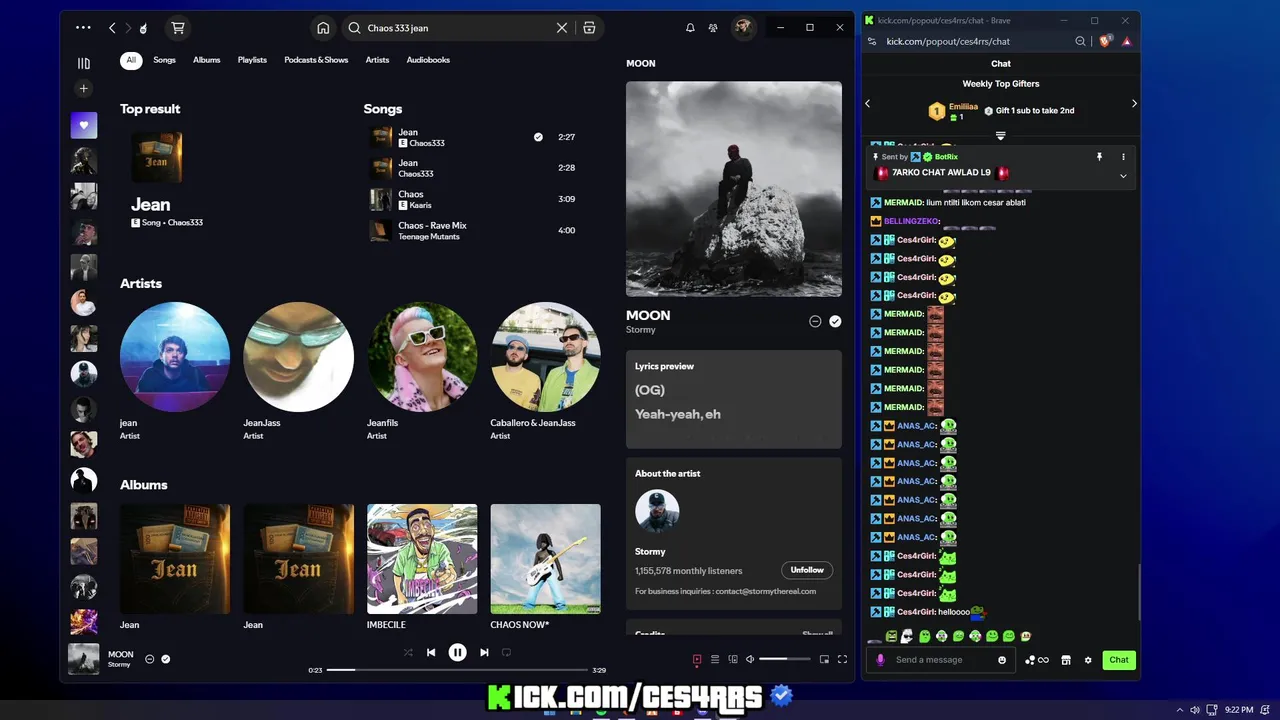
Task: Expand the pinned message chevron in Kick chat
Action: point(1123,176)
